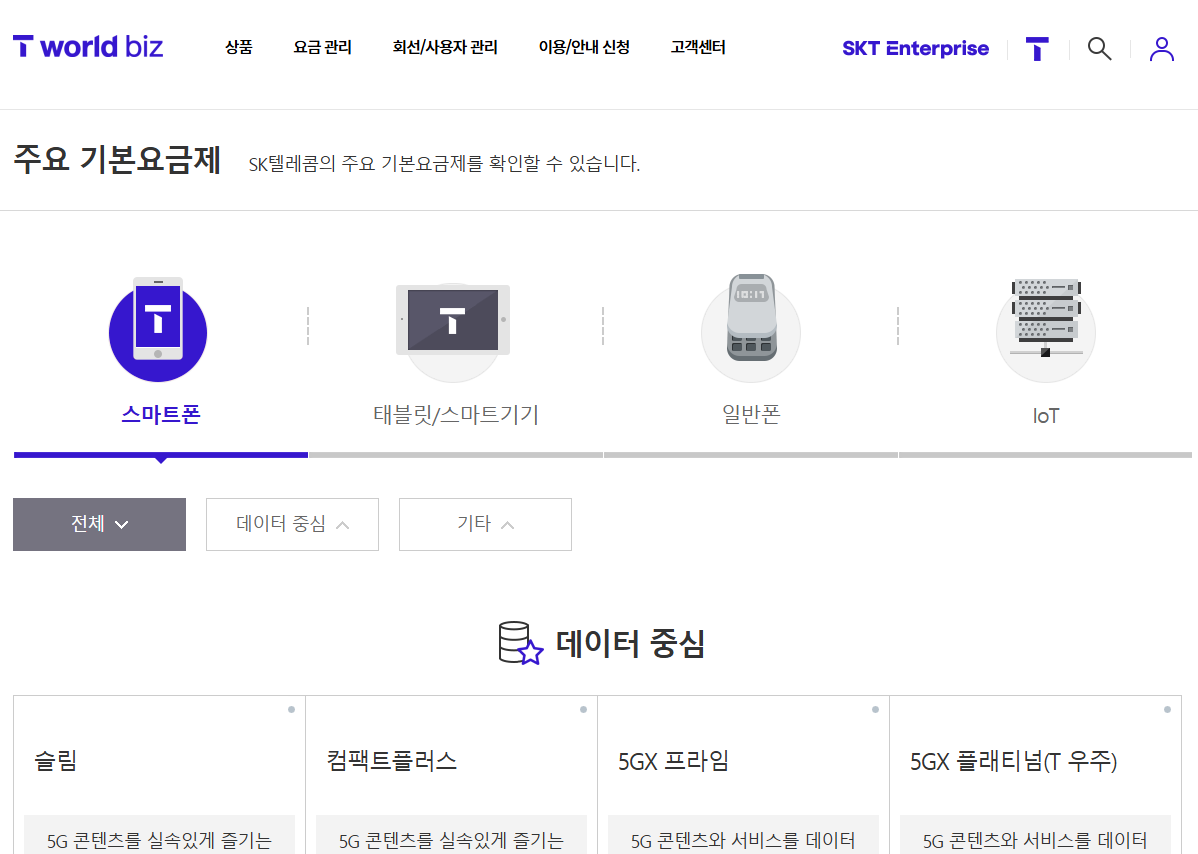
Task: Open the 슬림 plan card
Action: pos(159,775)
